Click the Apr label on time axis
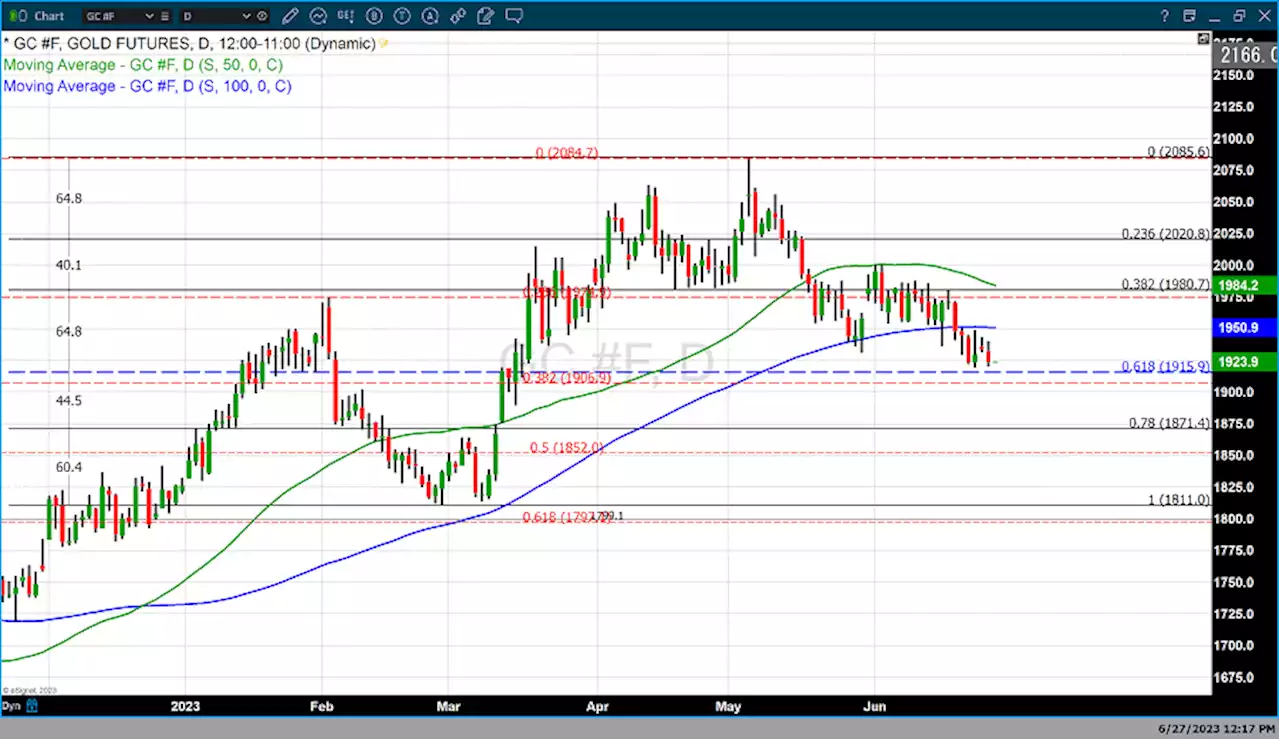 596,706
